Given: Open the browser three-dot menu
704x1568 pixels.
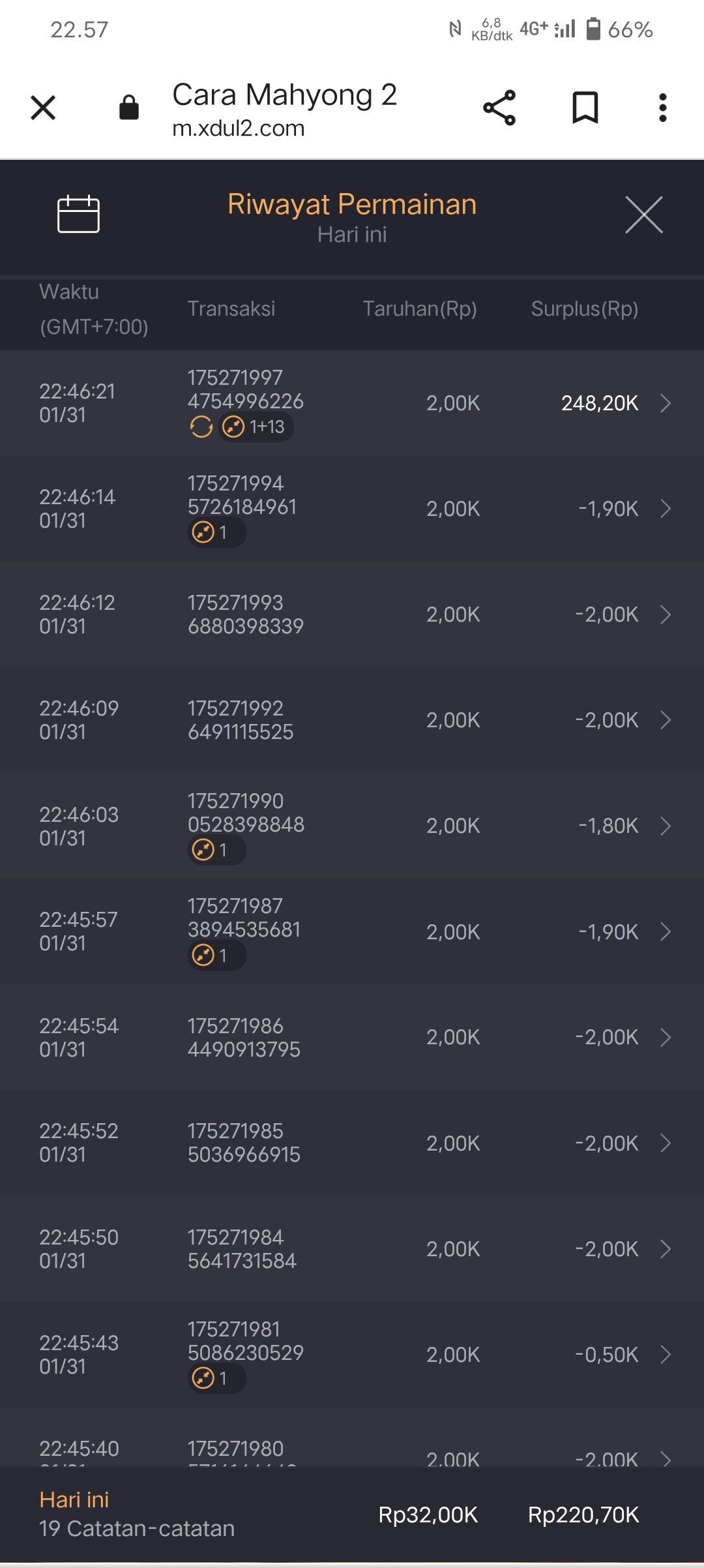Looking at the screenshot, I should [x=662, y=108].
